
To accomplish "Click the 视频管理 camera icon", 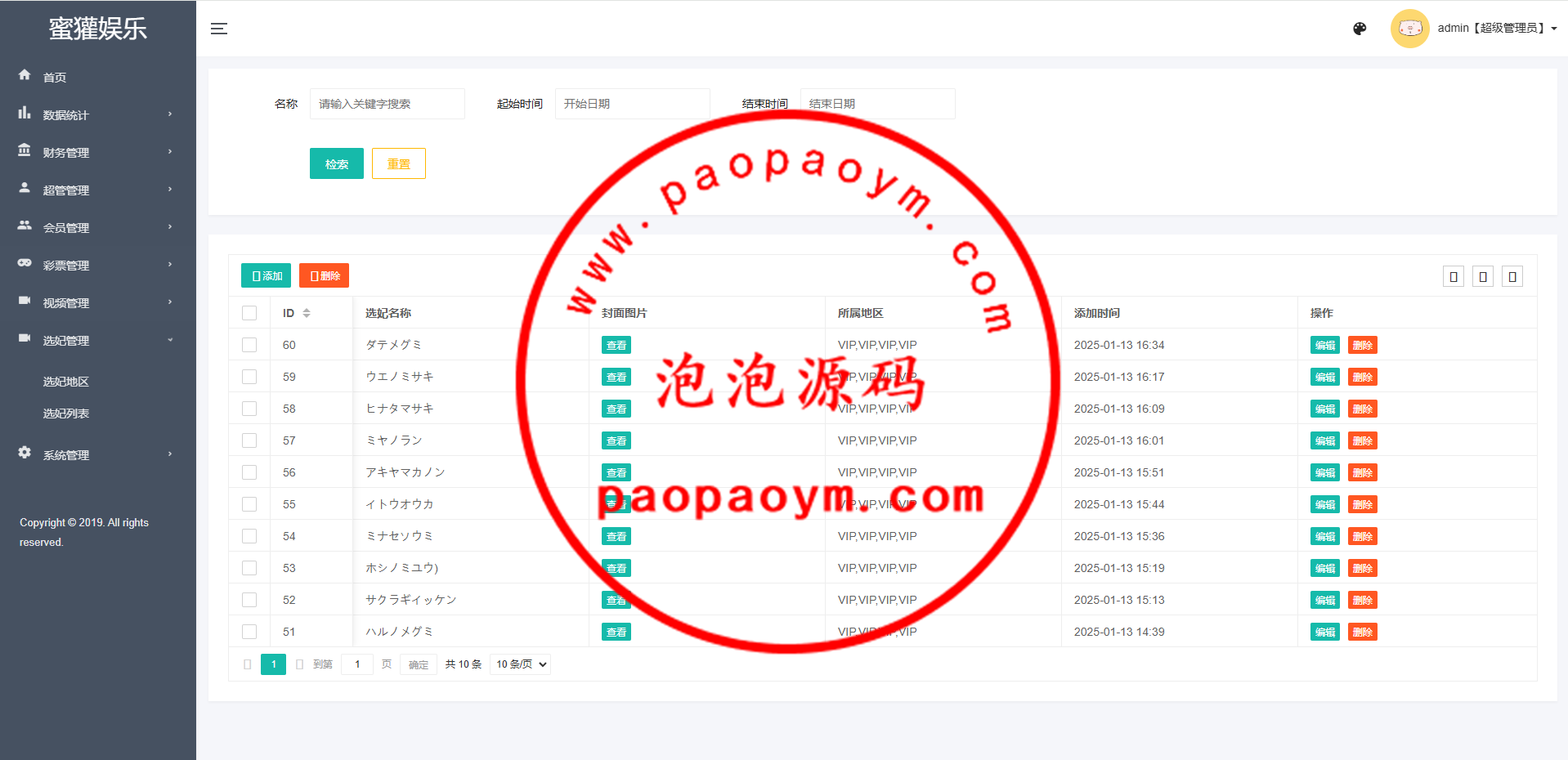I will click(25, 301).
